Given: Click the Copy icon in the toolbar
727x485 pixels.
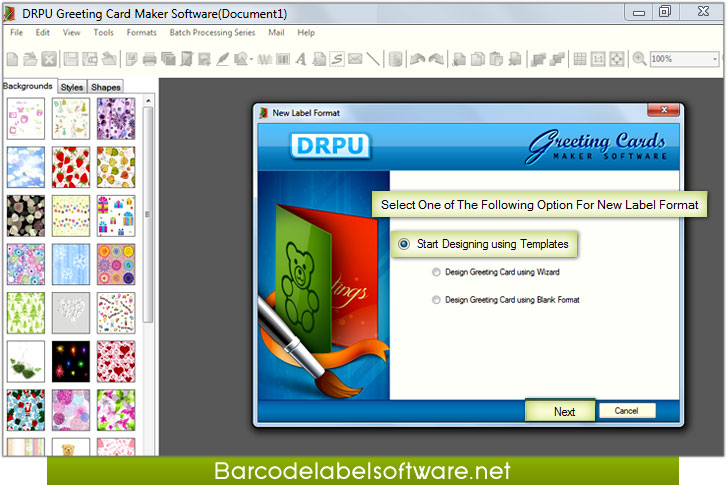Looking at the screenshot, I should [x=478, y=59].
